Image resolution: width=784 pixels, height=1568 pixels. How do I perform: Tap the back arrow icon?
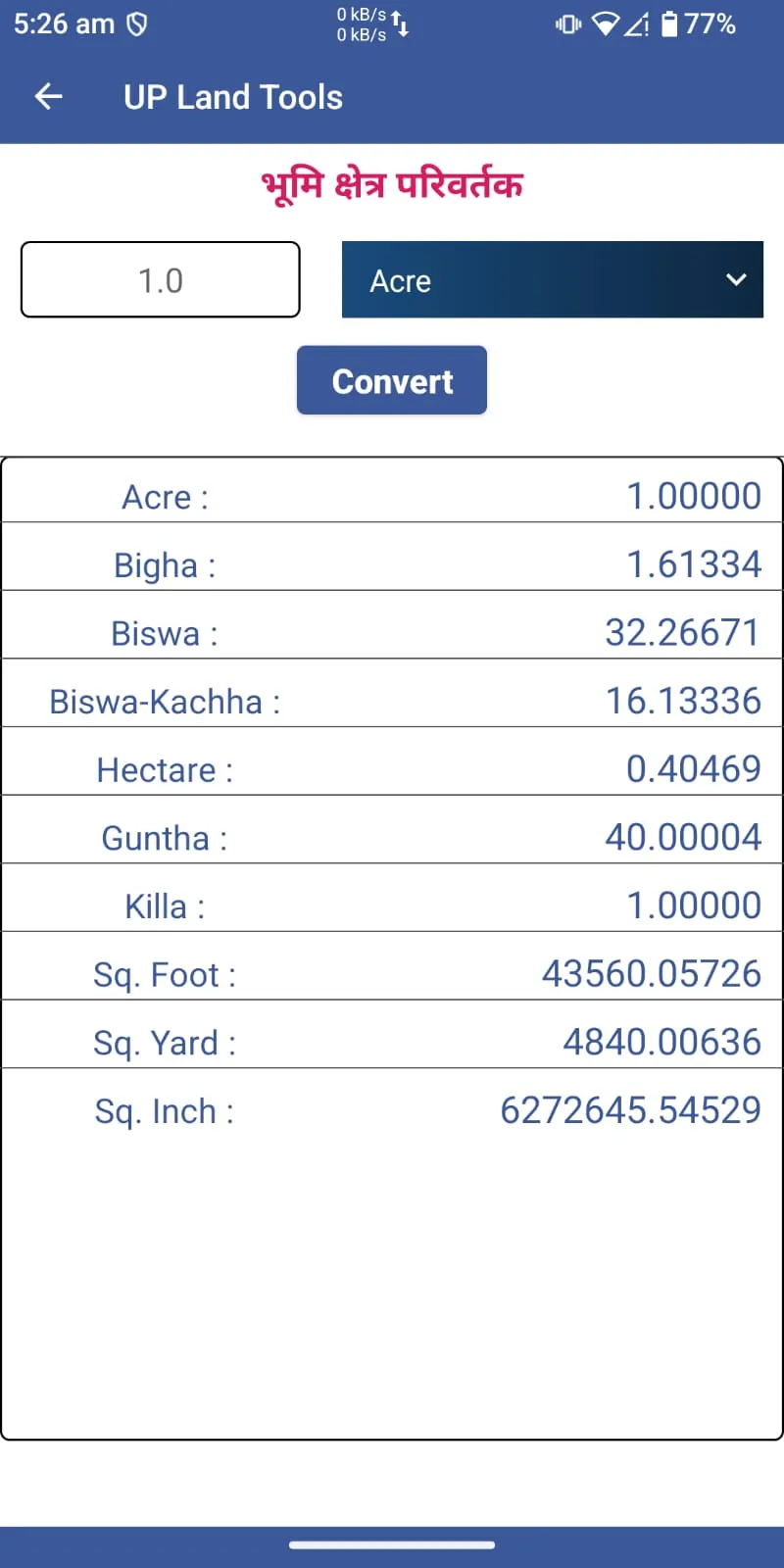pyautogui.click(x=48, y=96)
